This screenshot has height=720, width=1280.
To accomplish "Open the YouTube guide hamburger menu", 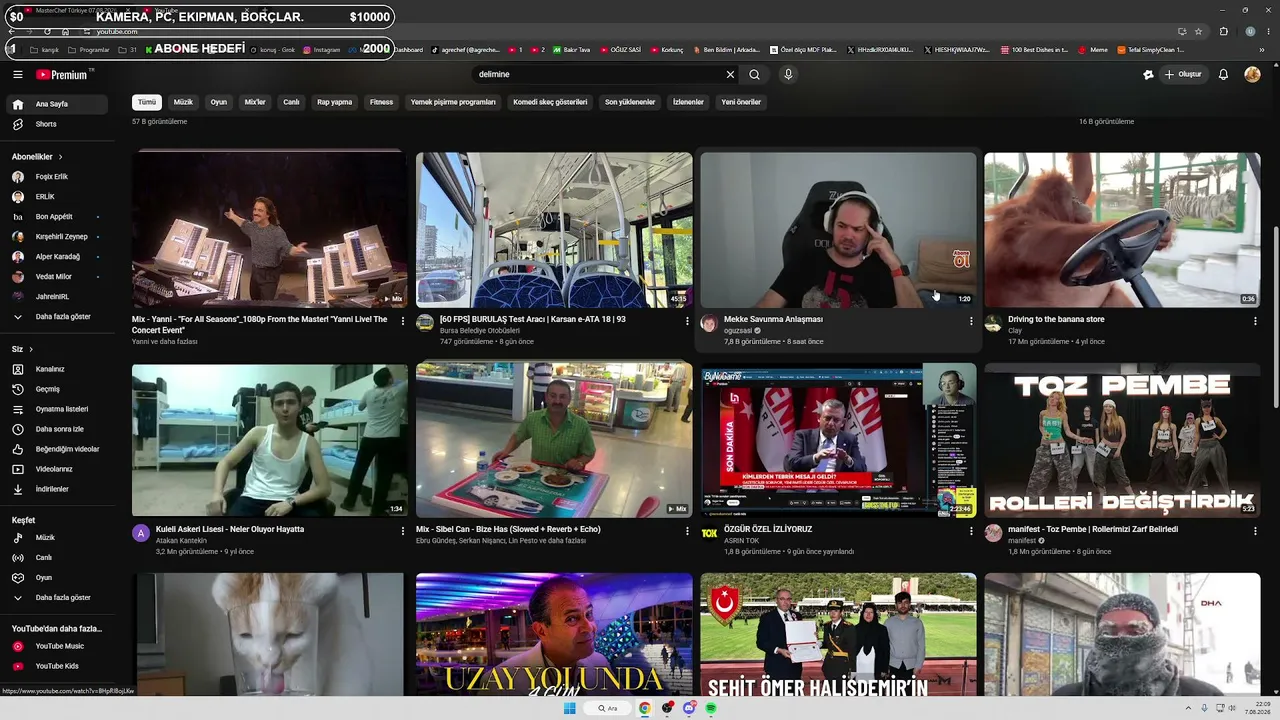I will coord(18,74).
